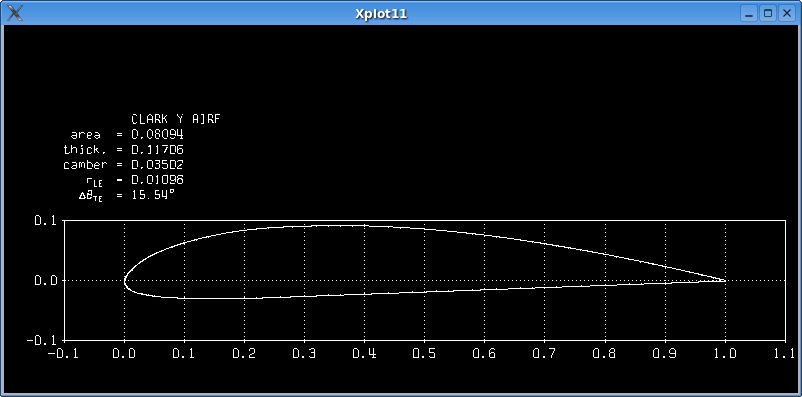The width and height of the screenshot is (802, 397).
Task: Click the thick. value 0.11706
Action: pyautogui.click(x=158, y=150)
